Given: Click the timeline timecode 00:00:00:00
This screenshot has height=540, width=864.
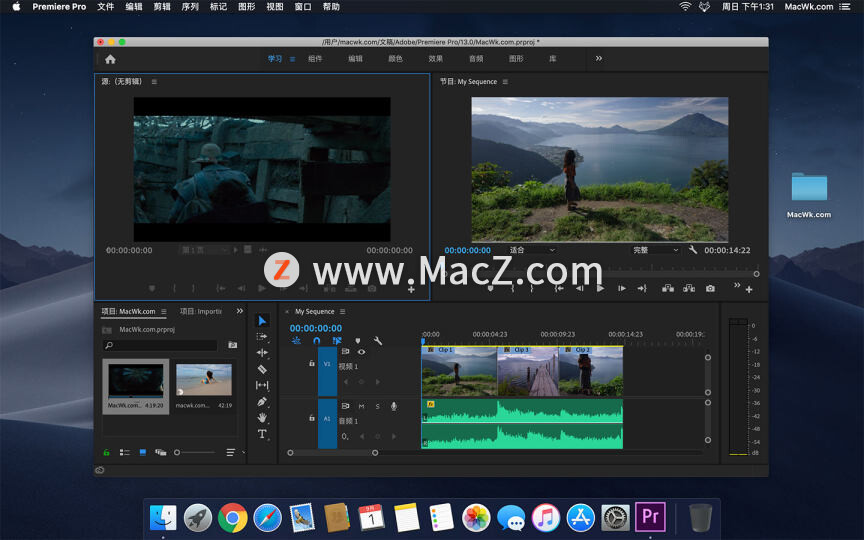Looking at the screenshot, I should click(316, 328).
